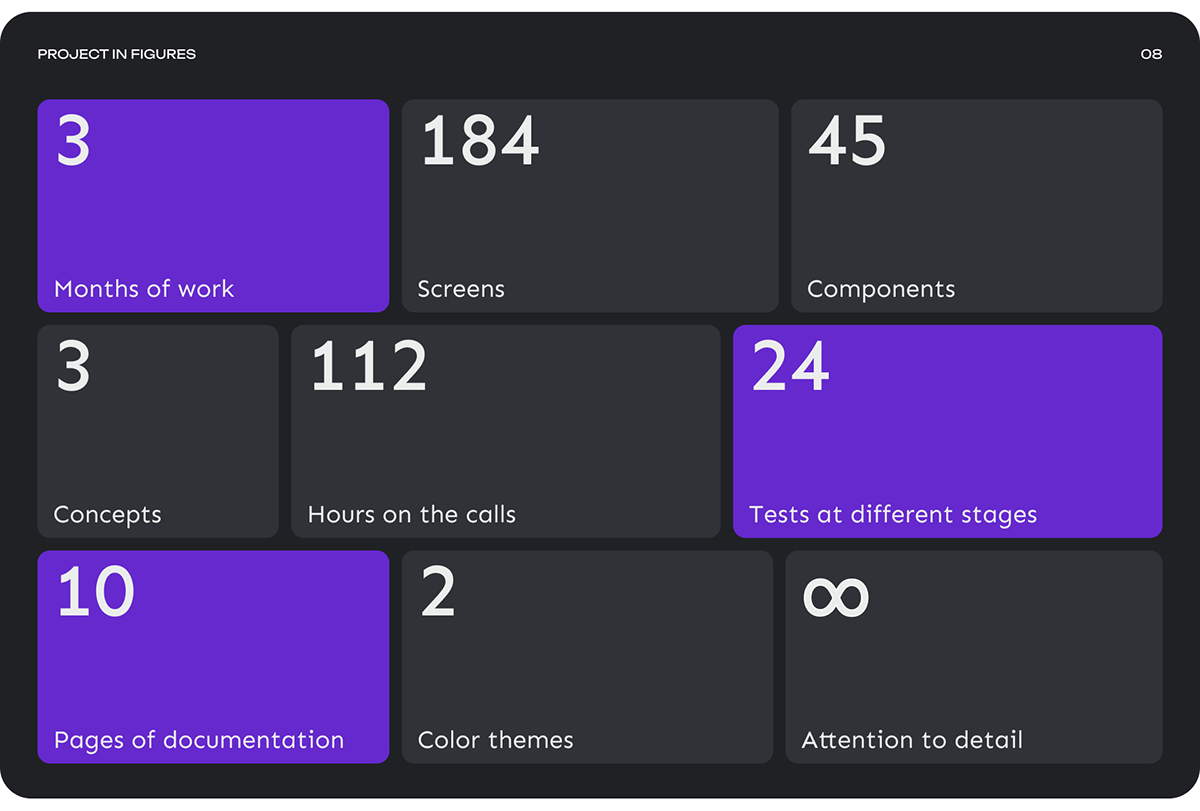This screenshot has width=1200, height=811.
Task: Click the "PROJECT IN FIGURES" heading
Action: coord(117,54)
